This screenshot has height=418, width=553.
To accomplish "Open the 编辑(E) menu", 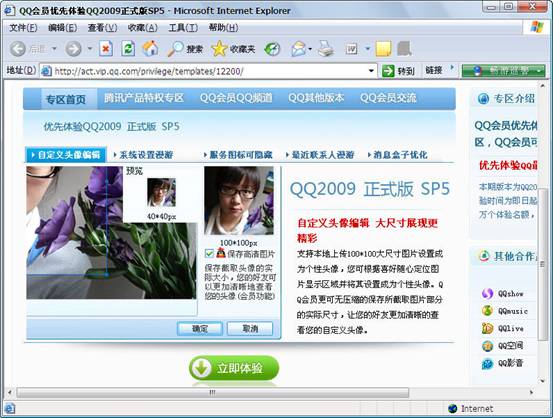I will click(62, 28).
